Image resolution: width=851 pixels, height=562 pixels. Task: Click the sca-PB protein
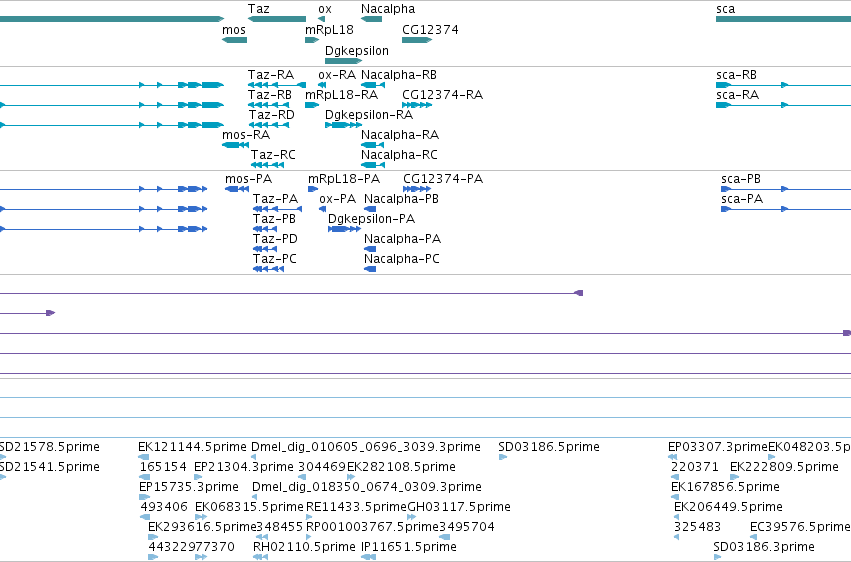click(x=786, y=189)
